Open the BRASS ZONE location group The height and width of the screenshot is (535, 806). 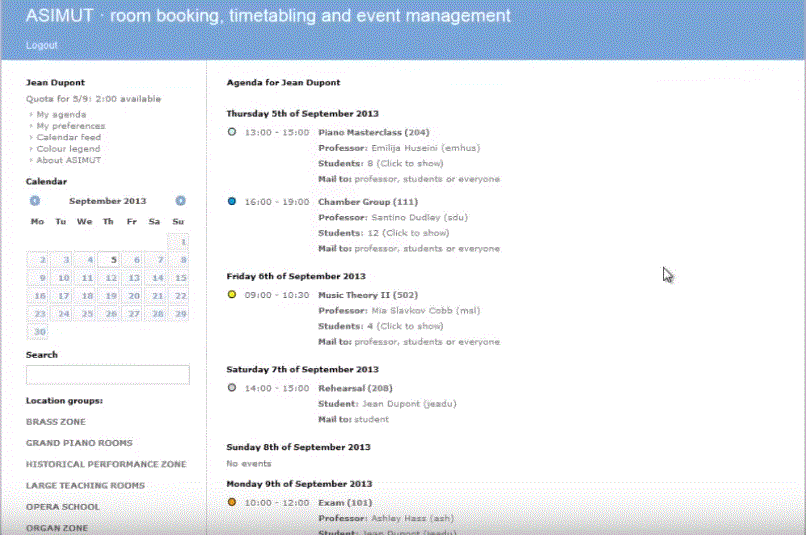(56, 422)
